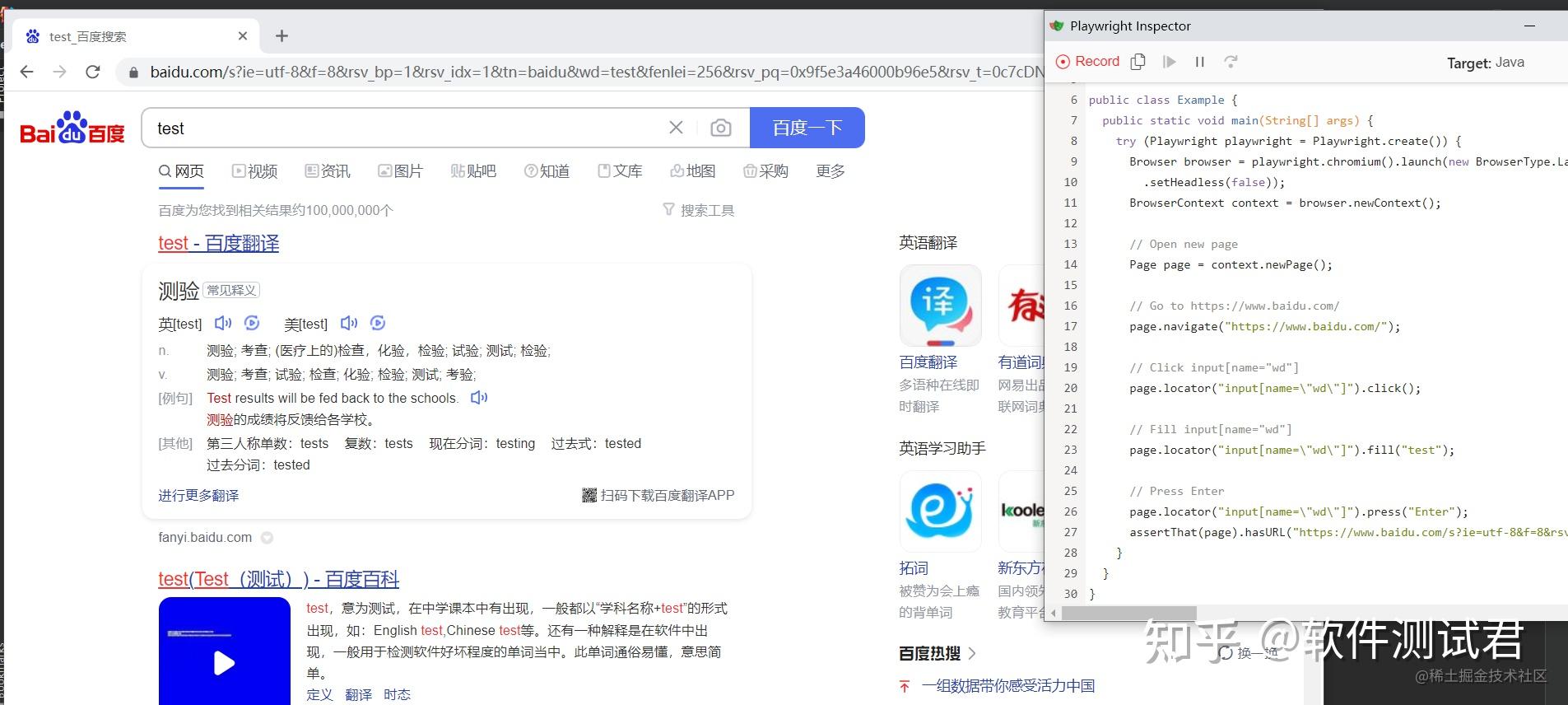Click the 常见释义 tag
The height and width of the screenshot is (705, 1568).
[x=231, y=290]
